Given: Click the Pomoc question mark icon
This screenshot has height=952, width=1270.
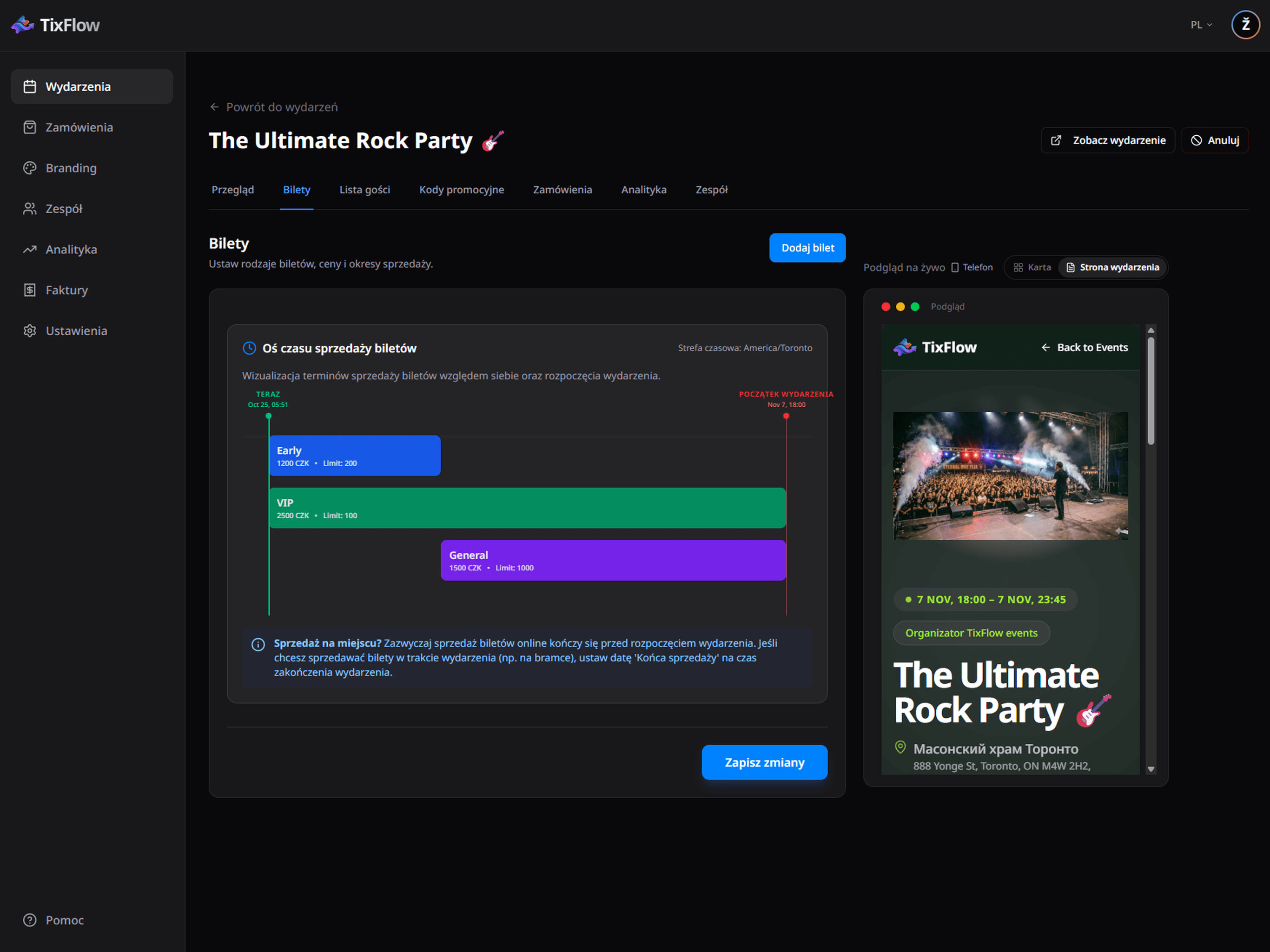Looking at the screenshot, I should [30, 920].
